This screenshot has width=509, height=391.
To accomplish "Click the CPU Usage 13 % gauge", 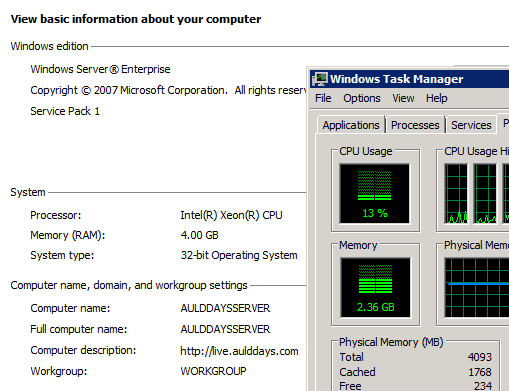I will tap(375, 193).
